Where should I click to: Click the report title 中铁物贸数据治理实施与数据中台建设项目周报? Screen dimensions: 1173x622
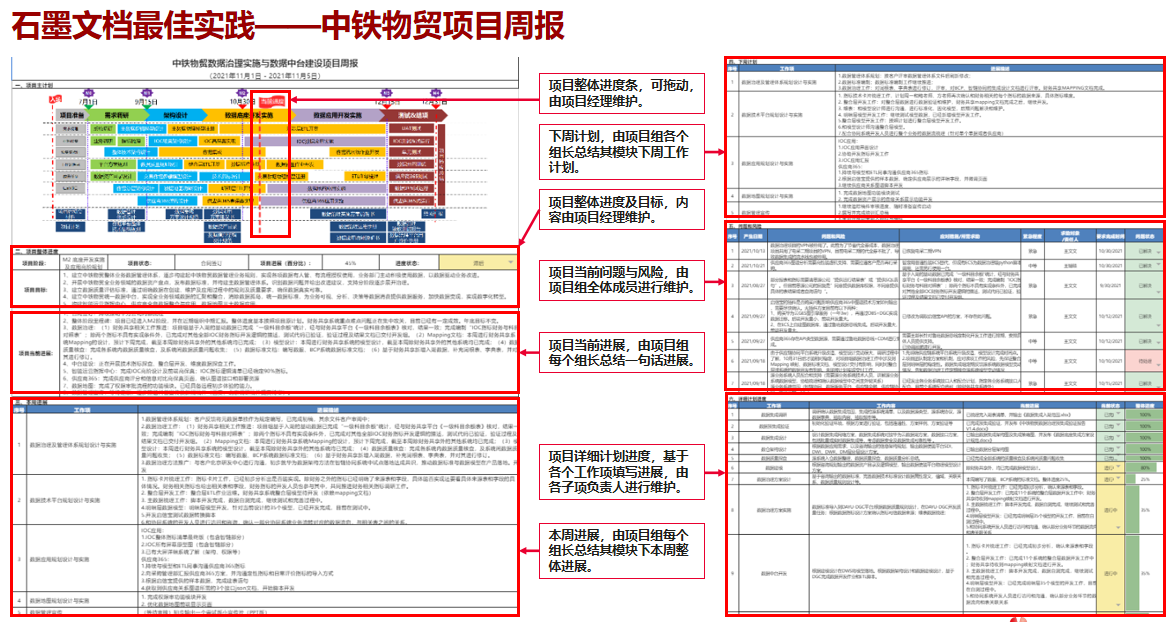[x=265, y=64]
